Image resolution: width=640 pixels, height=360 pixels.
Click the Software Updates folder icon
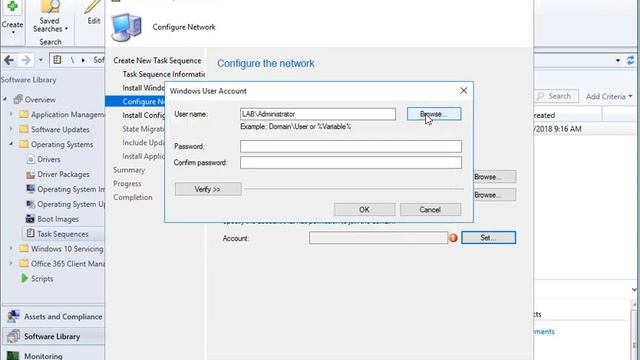point(24,129)
